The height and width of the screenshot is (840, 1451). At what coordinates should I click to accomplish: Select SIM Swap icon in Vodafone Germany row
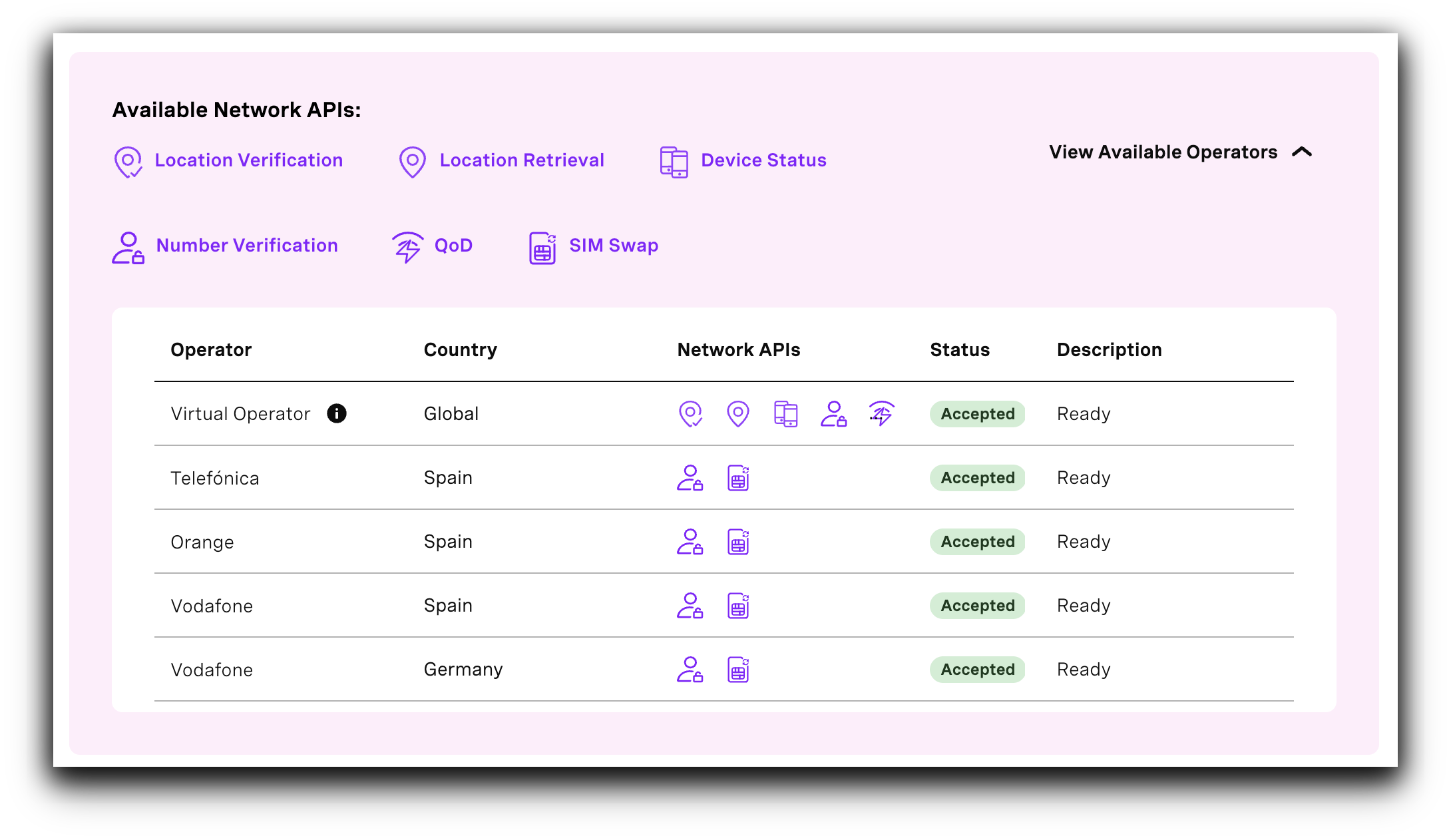(738, 670)
